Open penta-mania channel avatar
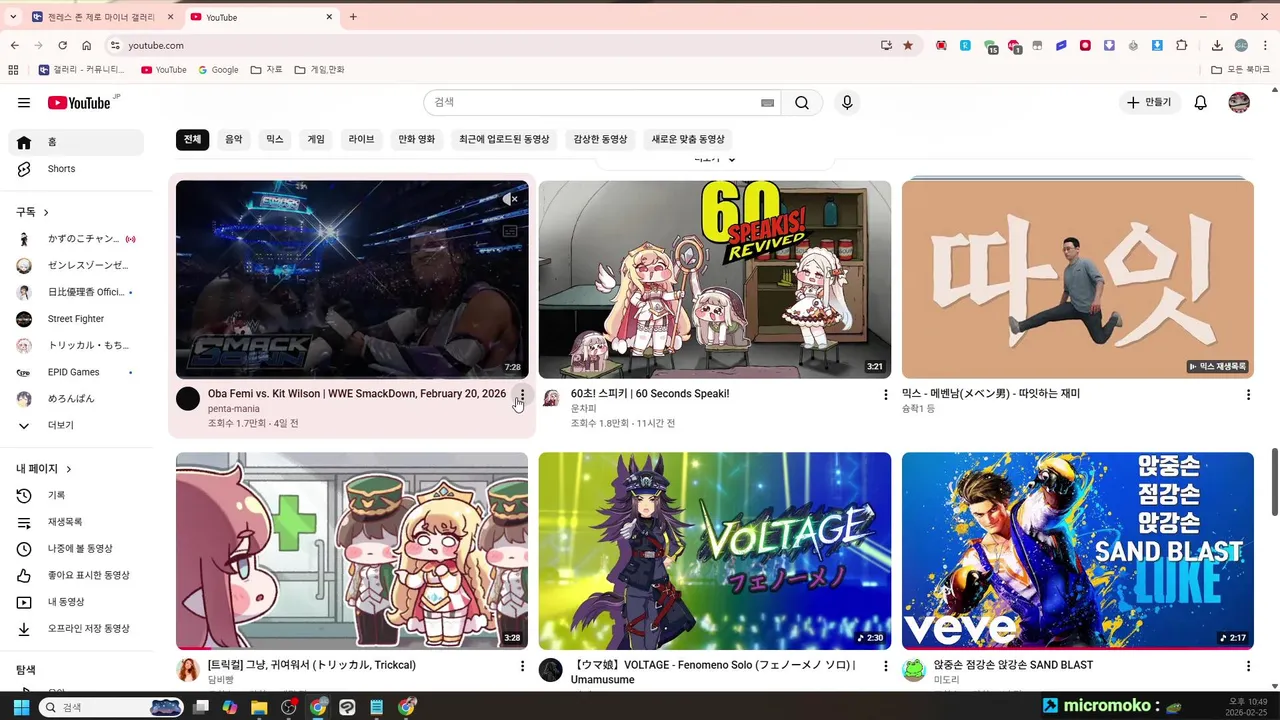1280x720 pixels. (x=188, y=399)
